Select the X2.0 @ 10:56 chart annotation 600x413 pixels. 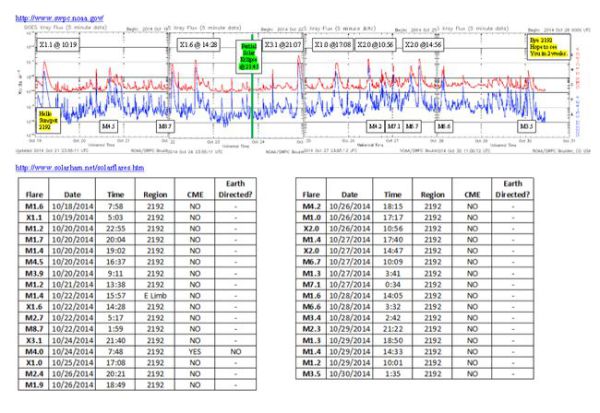373,45
